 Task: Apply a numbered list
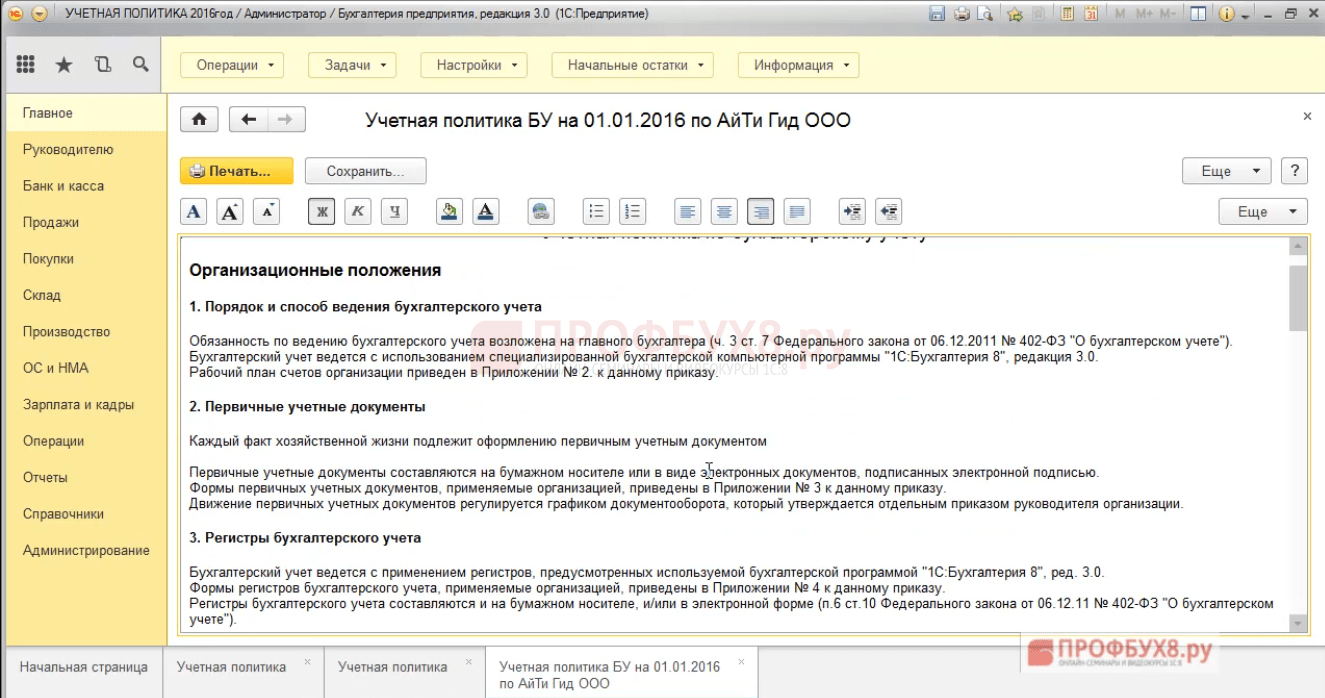pyautogui.click(x=632, y=211)
